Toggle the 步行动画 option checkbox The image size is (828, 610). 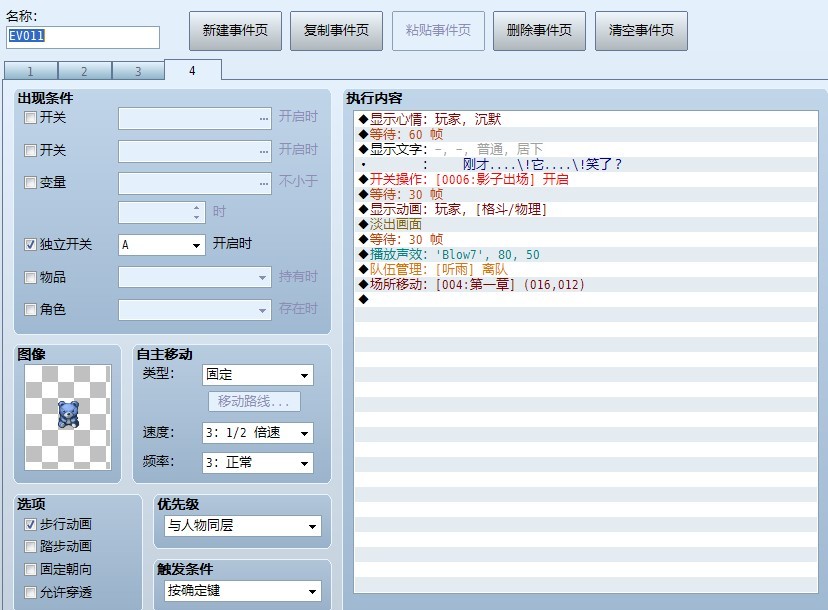pyautogui.click(x=31, y=524)
